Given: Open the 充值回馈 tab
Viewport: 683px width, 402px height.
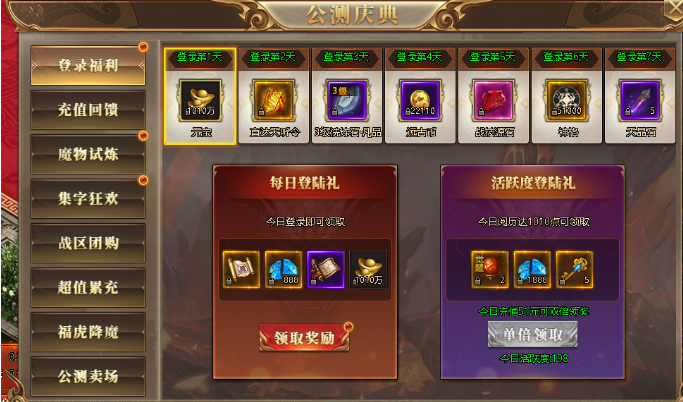Looking at the screenshot, I should [88, 110].
